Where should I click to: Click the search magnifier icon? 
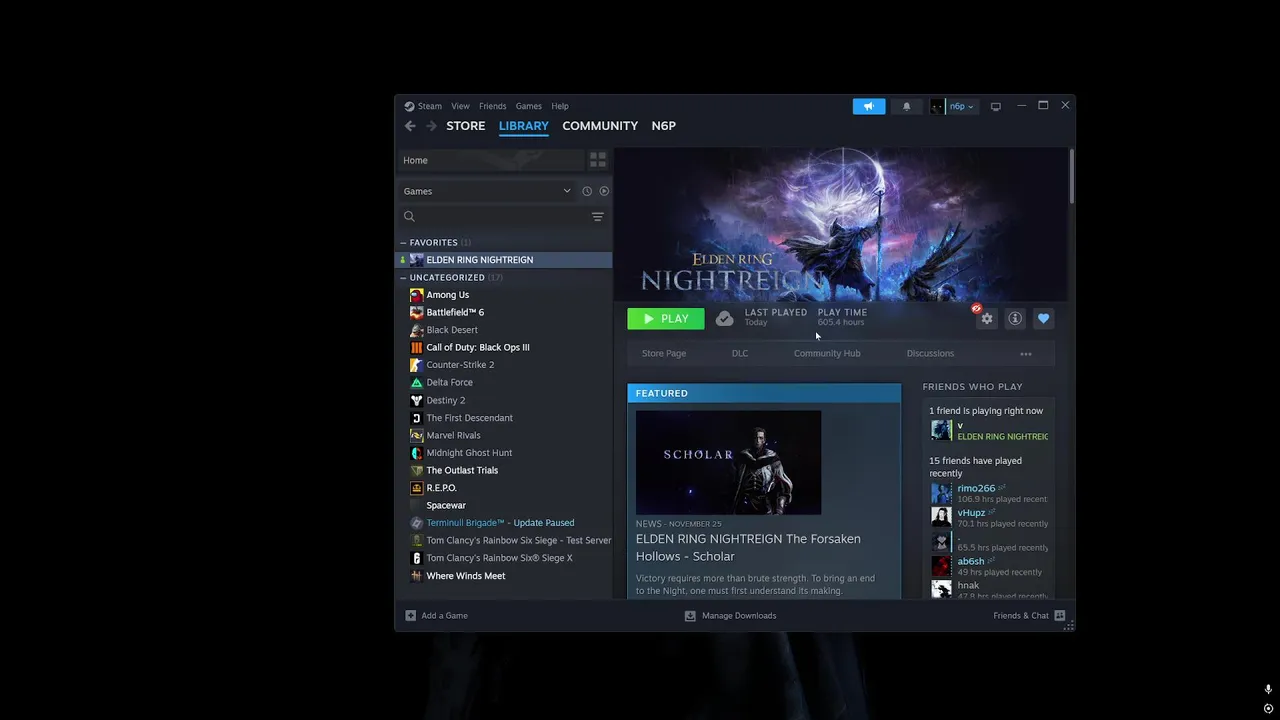pos(409,217)
